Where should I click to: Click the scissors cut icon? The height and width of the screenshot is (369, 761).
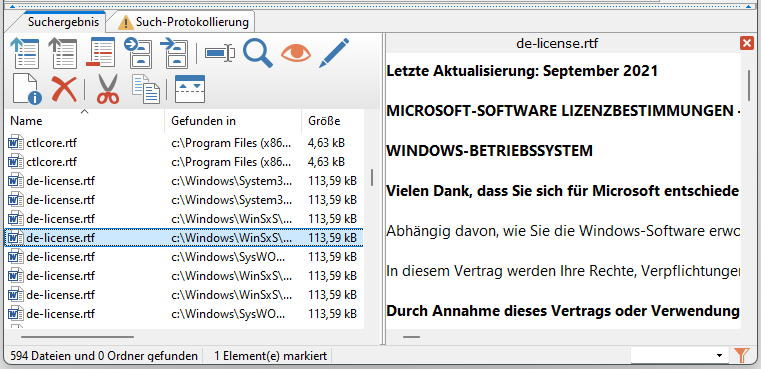[108, 89]
